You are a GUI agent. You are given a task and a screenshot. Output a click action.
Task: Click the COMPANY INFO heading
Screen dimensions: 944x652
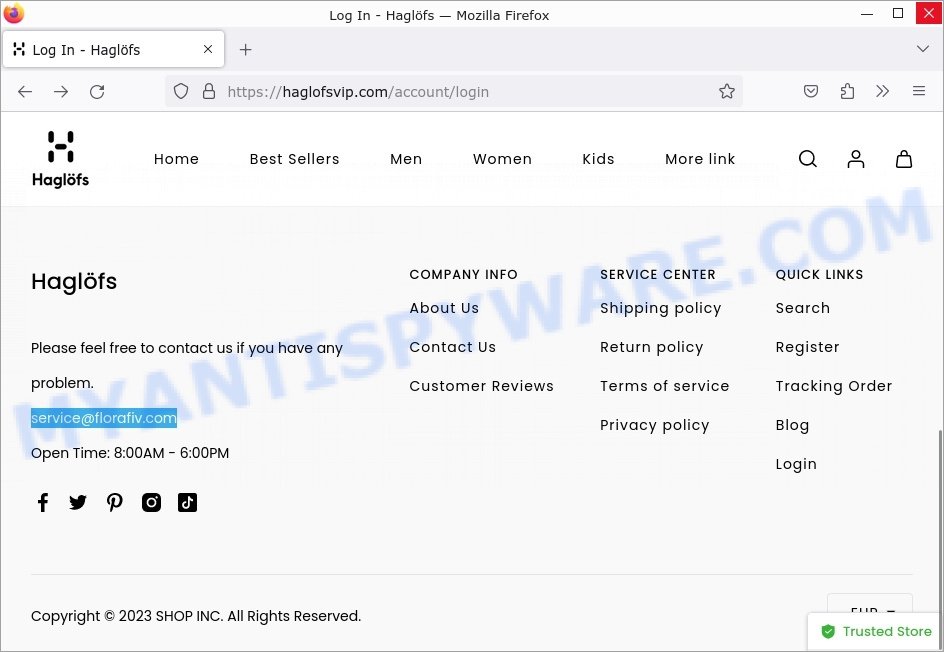click(464, 275)
